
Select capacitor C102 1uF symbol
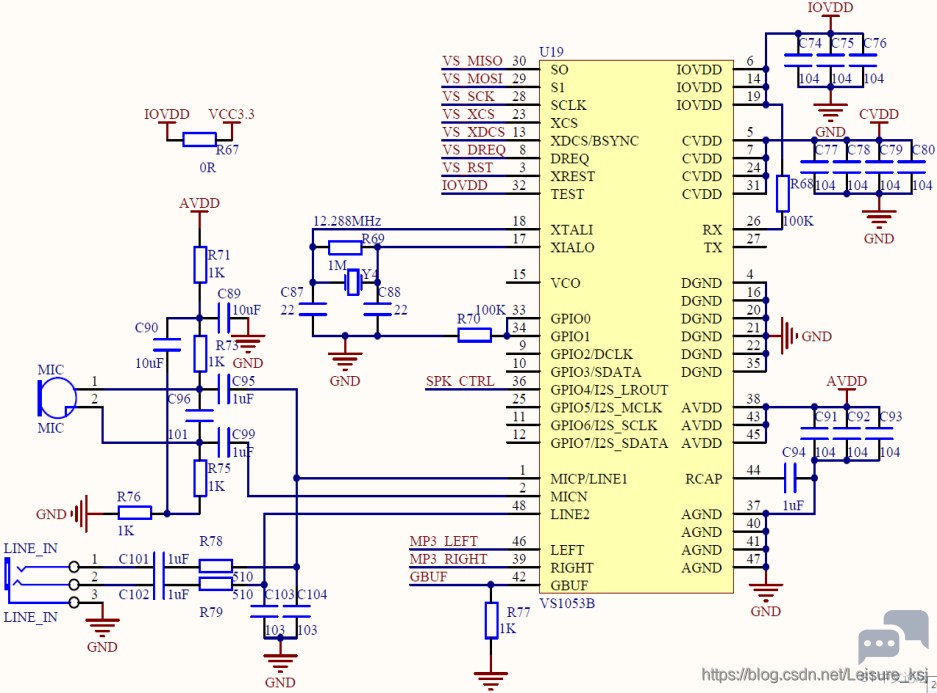pos(159,584)
